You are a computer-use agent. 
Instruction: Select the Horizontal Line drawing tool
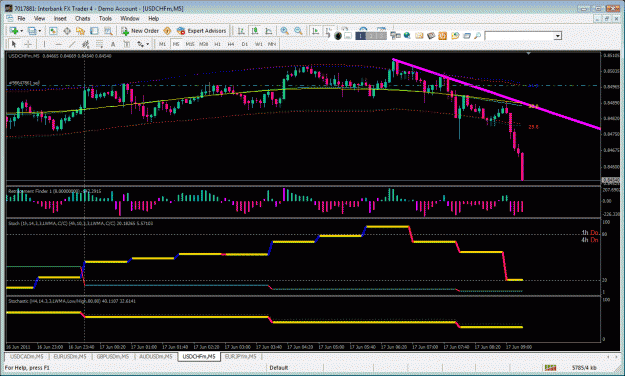coord(58,44)
